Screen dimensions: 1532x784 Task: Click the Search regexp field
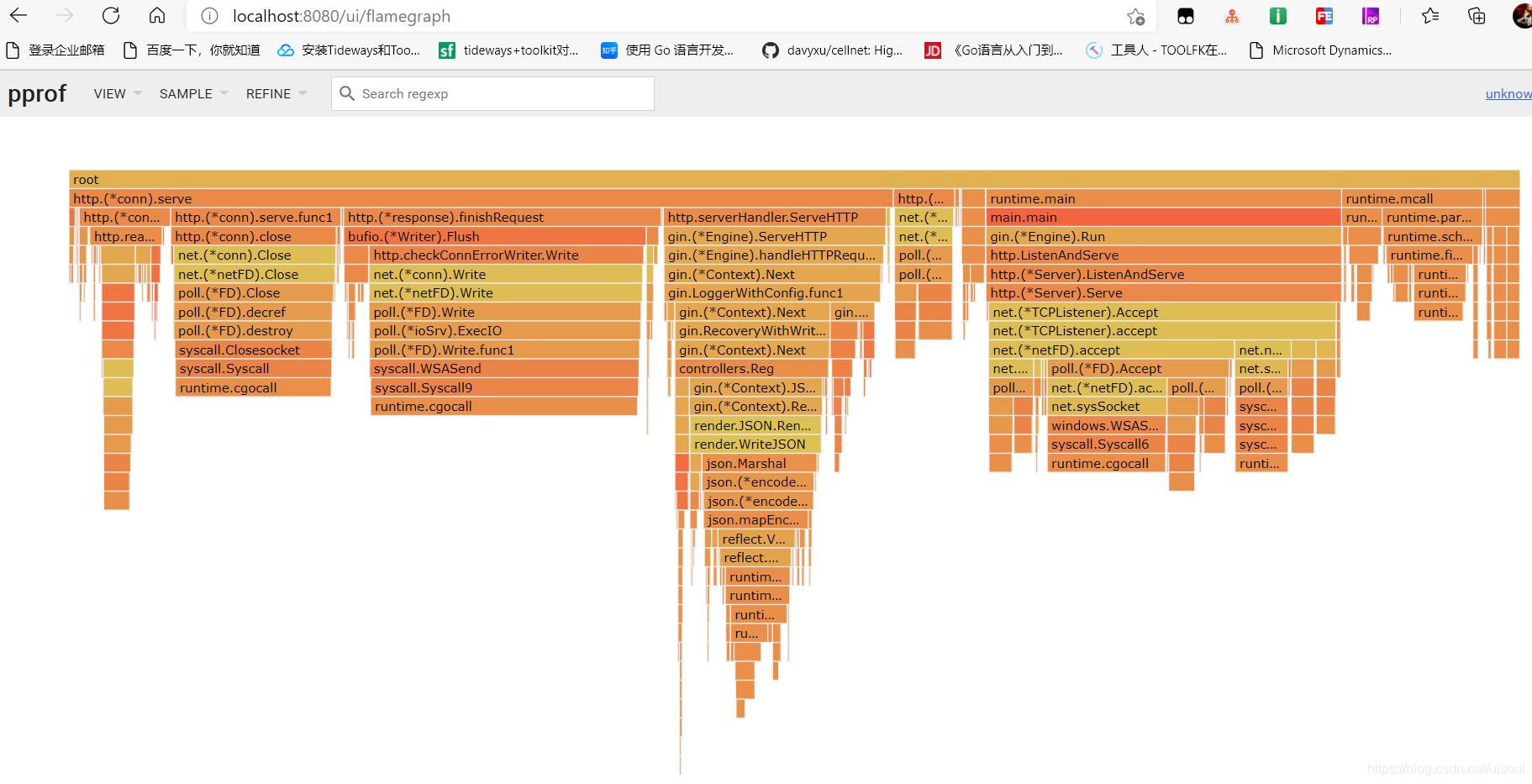coord(492,93)
